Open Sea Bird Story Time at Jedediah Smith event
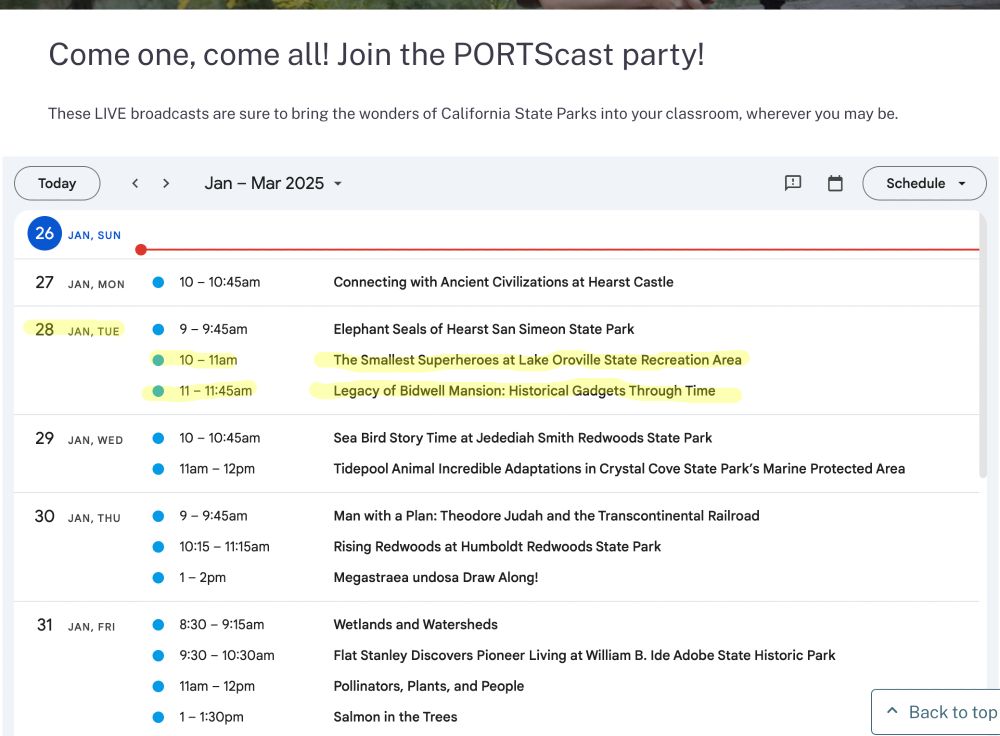Viewport: 1000px width, 736px height. pos(522,438)
